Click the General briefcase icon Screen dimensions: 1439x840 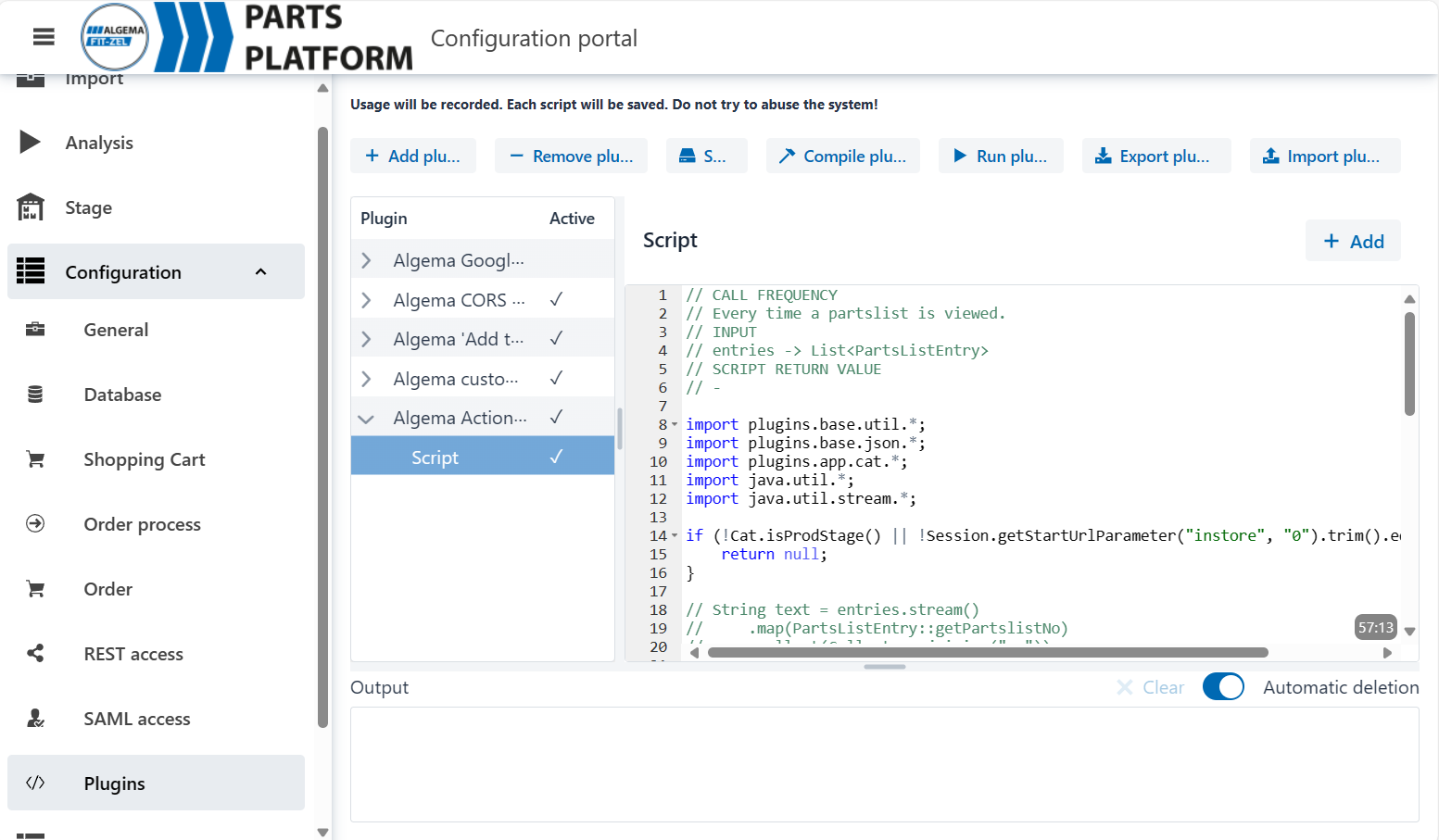35,329
